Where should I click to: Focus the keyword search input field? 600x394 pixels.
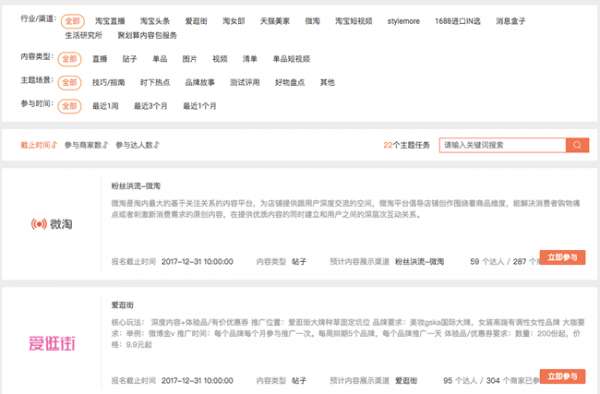point(502,145)
